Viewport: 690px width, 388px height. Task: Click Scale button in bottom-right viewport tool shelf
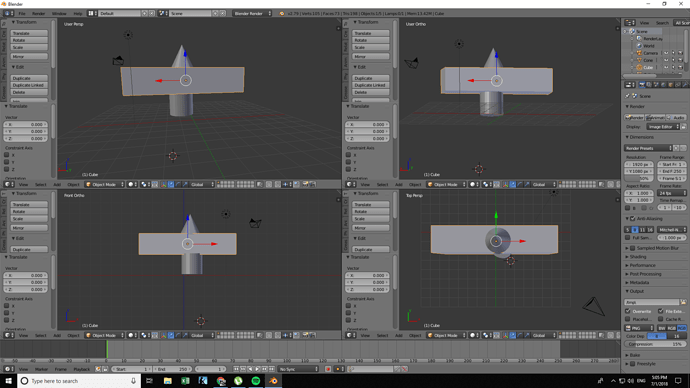[371, 219]
